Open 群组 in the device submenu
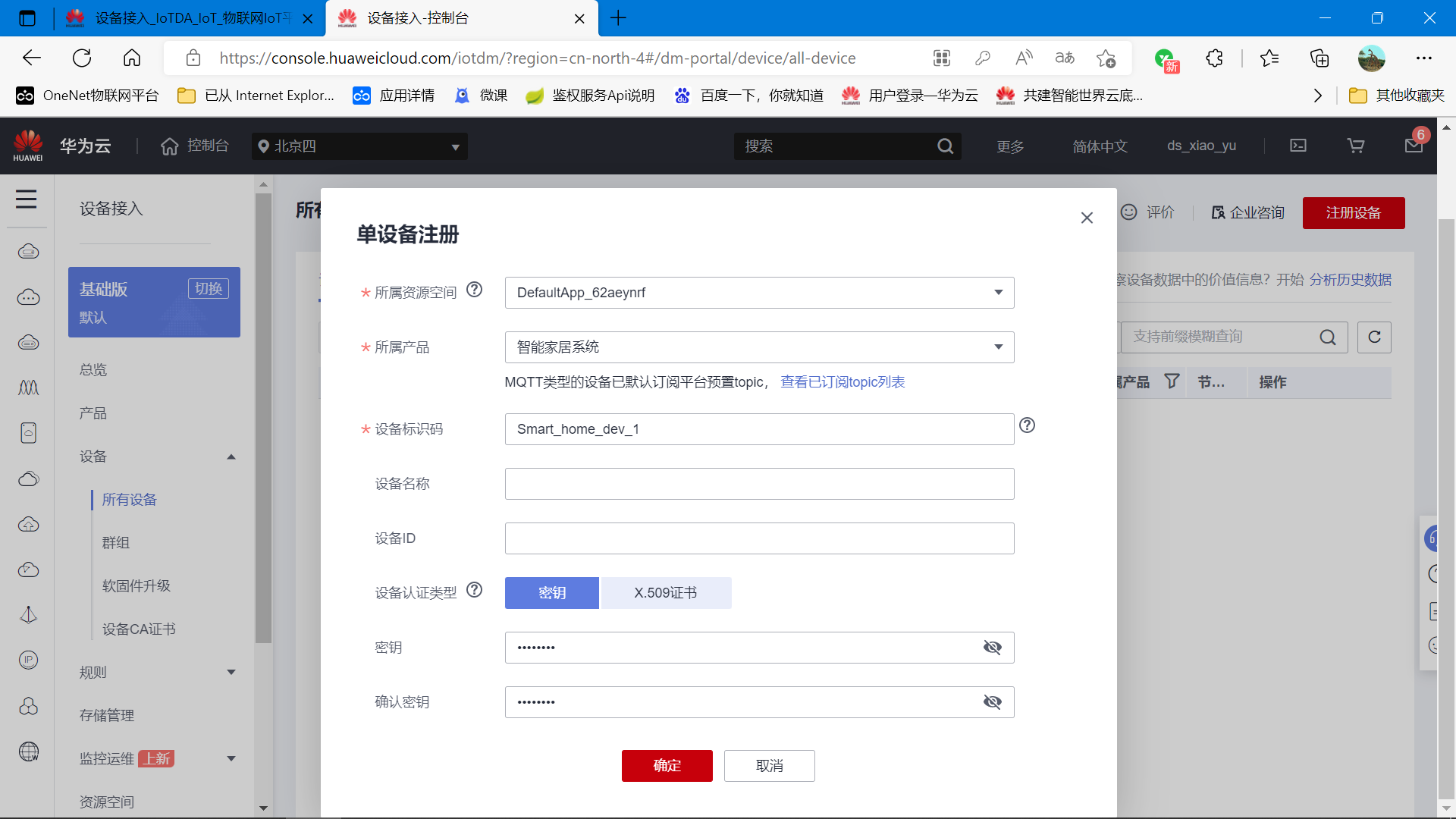 [116, 543]
